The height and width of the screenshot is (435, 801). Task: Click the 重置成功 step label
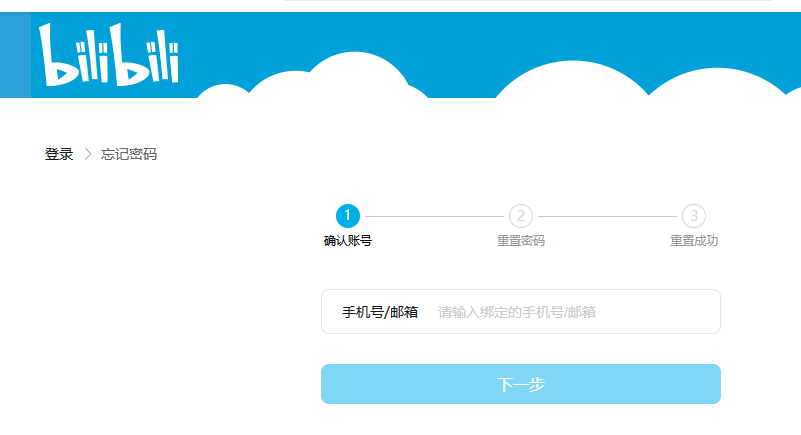(694, 240)
